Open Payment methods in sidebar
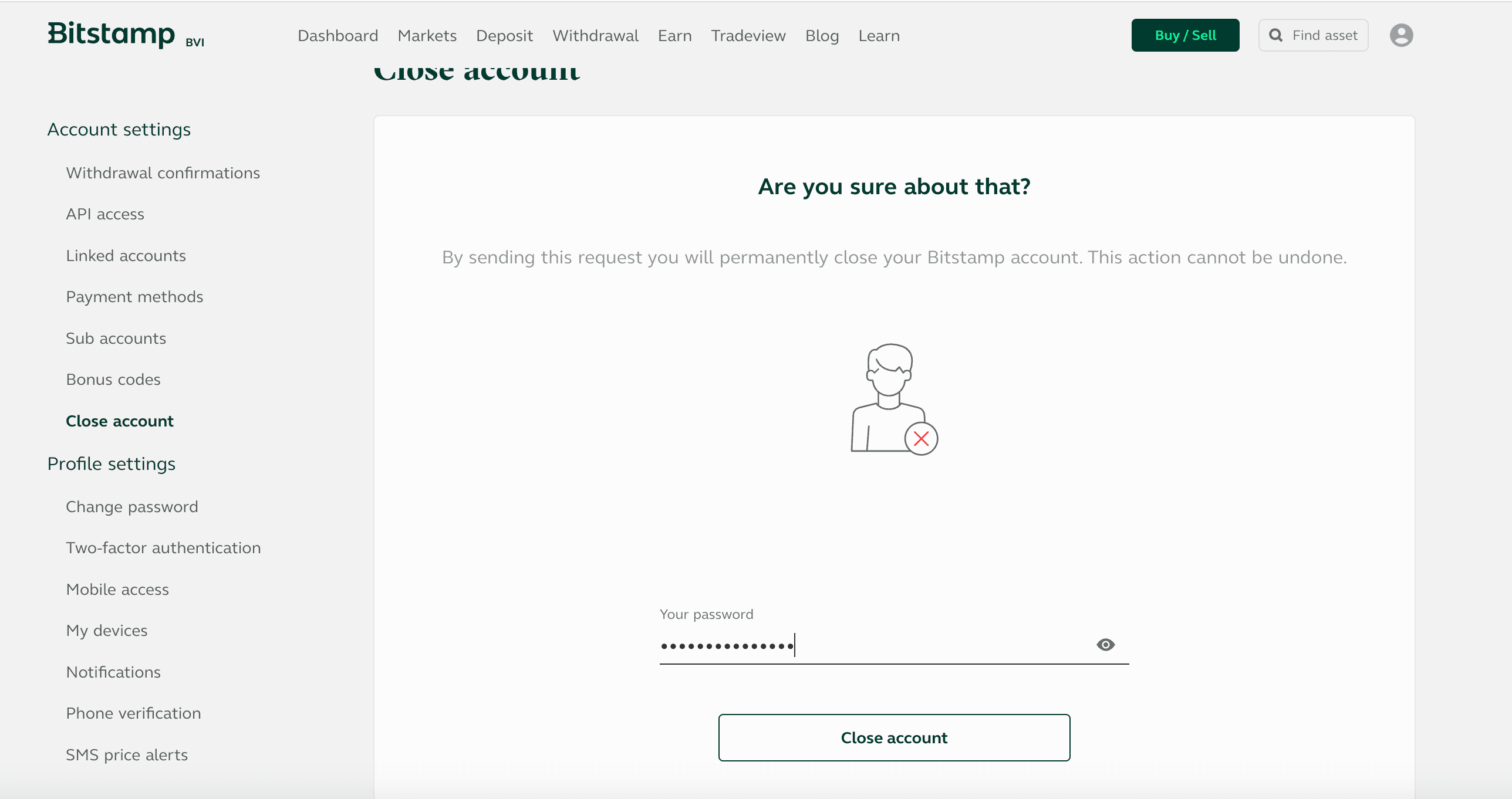Viewport: 1512px width, 799px height. 134,297
